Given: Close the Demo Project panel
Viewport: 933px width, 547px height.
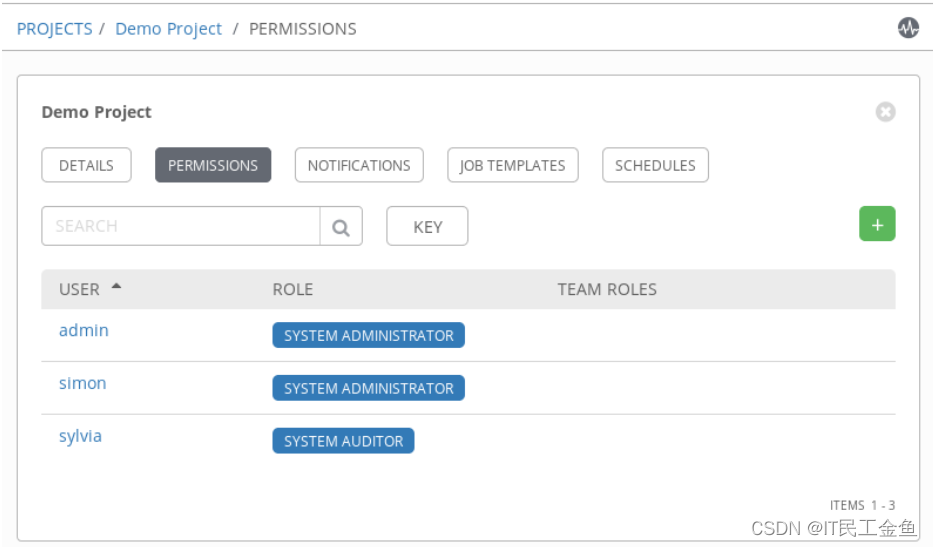Looking at the screenshot, I should 885,111.
